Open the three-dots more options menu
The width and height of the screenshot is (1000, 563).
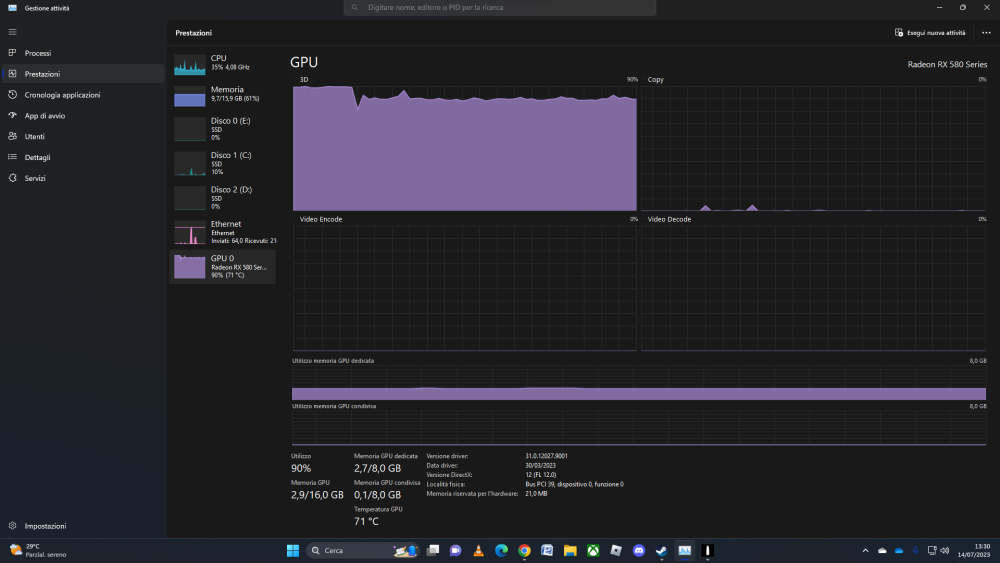click(986, 33)
